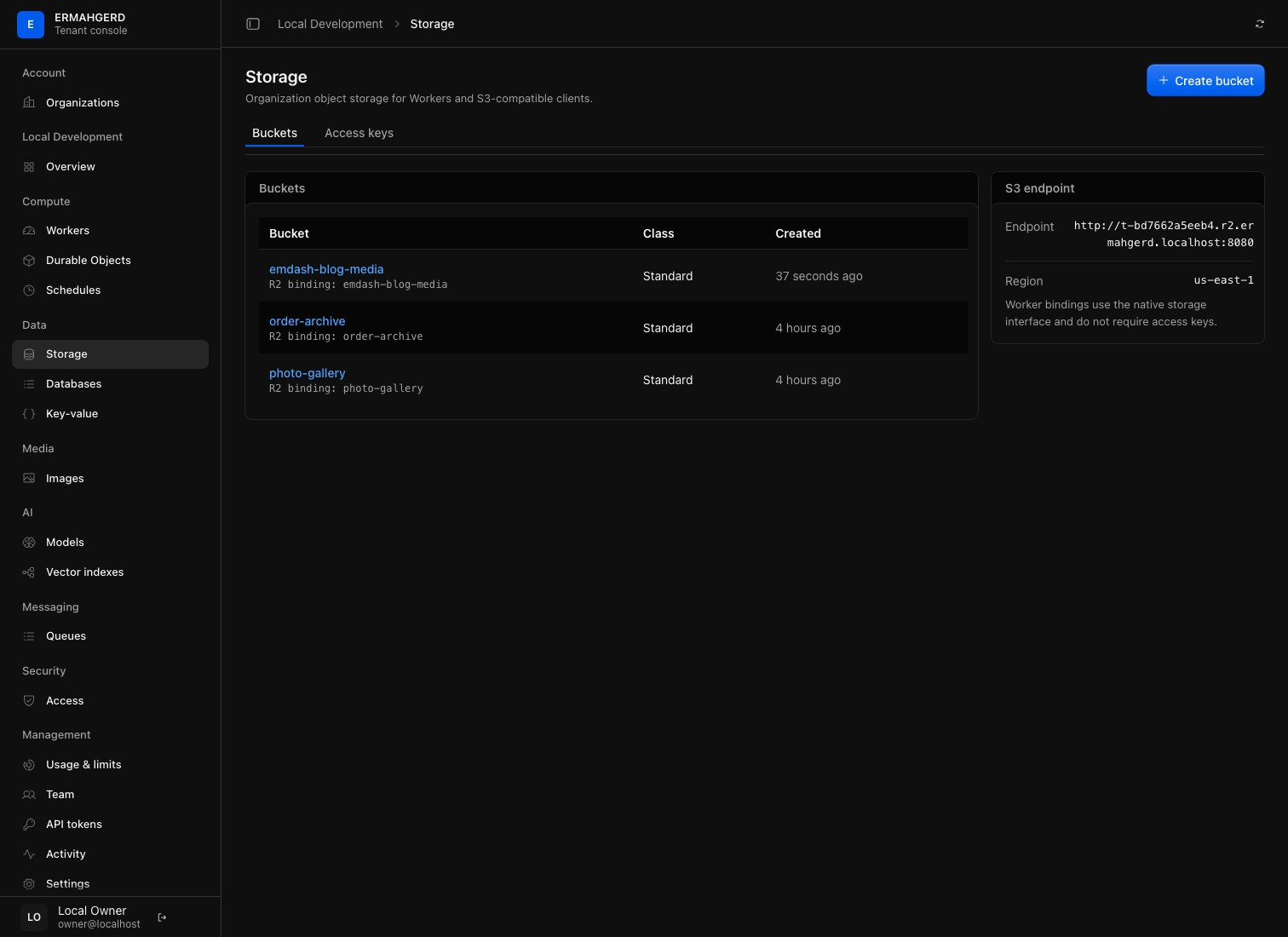Click the ERMAHGERD tenant logo icon

(x=31, y=25)
